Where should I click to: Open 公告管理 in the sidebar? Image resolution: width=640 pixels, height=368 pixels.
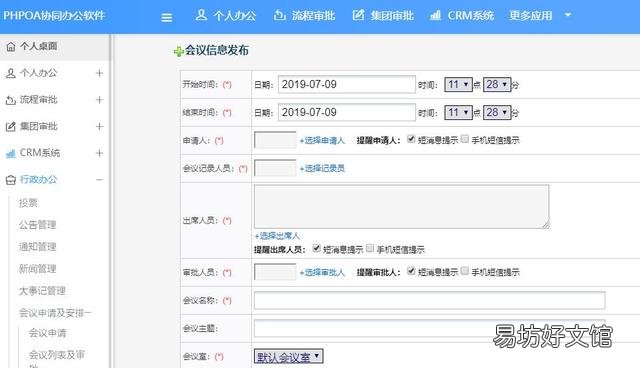[x=38, y=225]
